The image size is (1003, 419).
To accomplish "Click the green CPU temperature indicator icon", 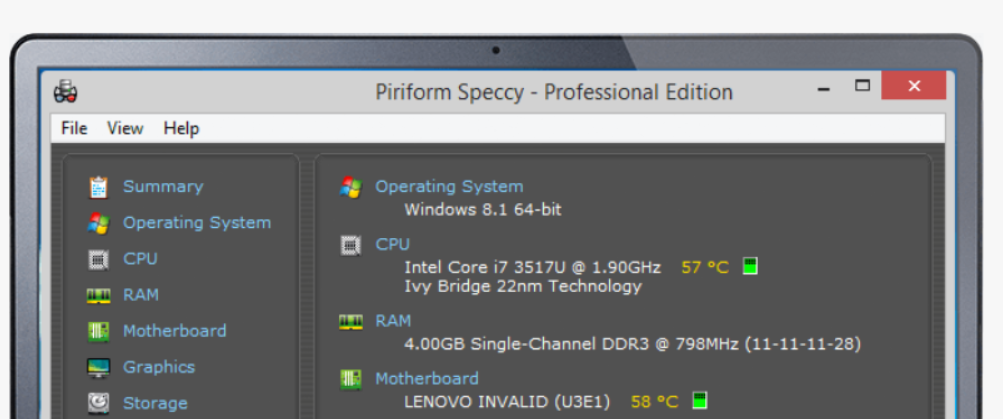I will [x=750, y=266].
